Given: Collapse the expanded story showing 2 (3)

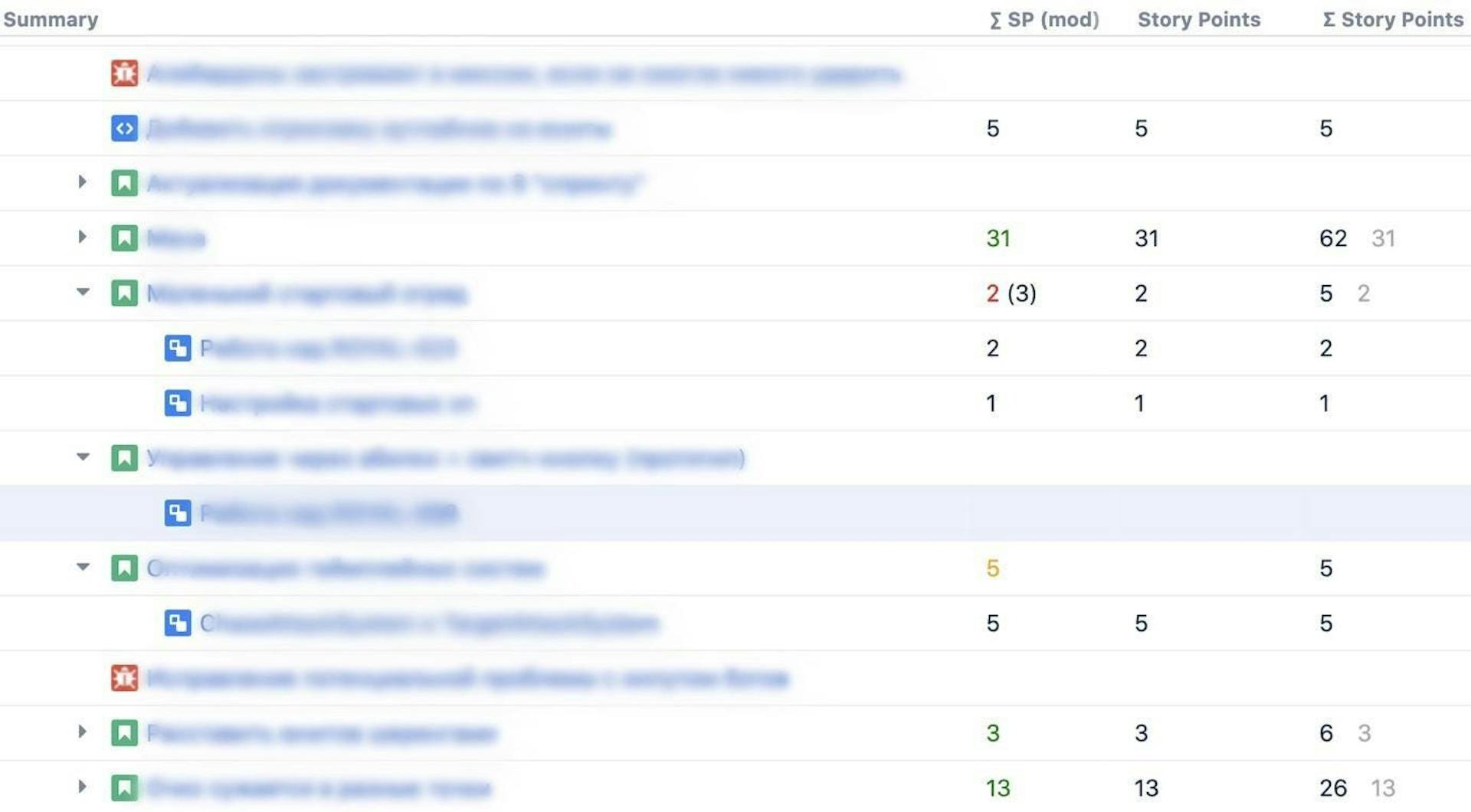Looking at the screenshot, I should (x=82, y=292).
